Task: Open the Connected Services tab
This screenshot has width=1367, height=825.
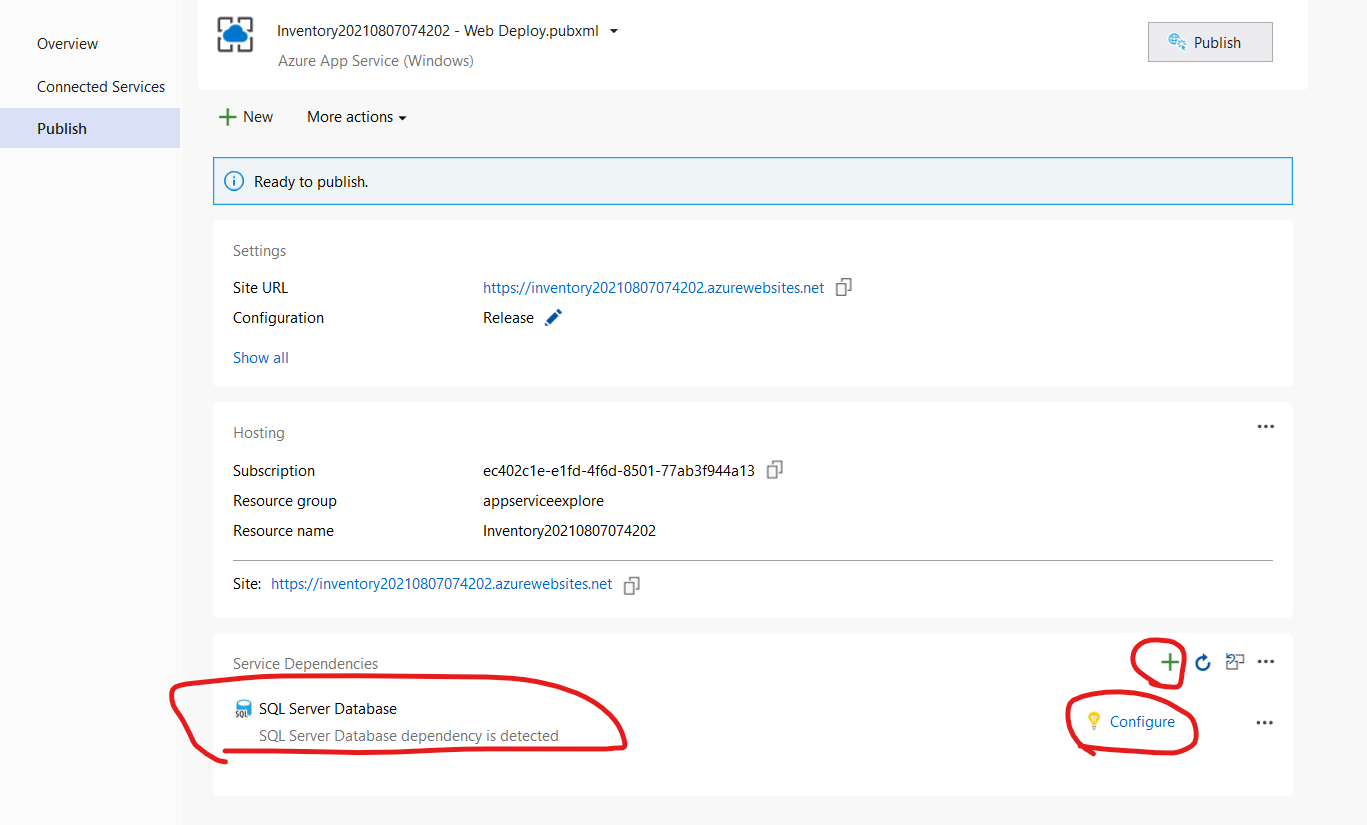Action: click(x=101, y=87)
